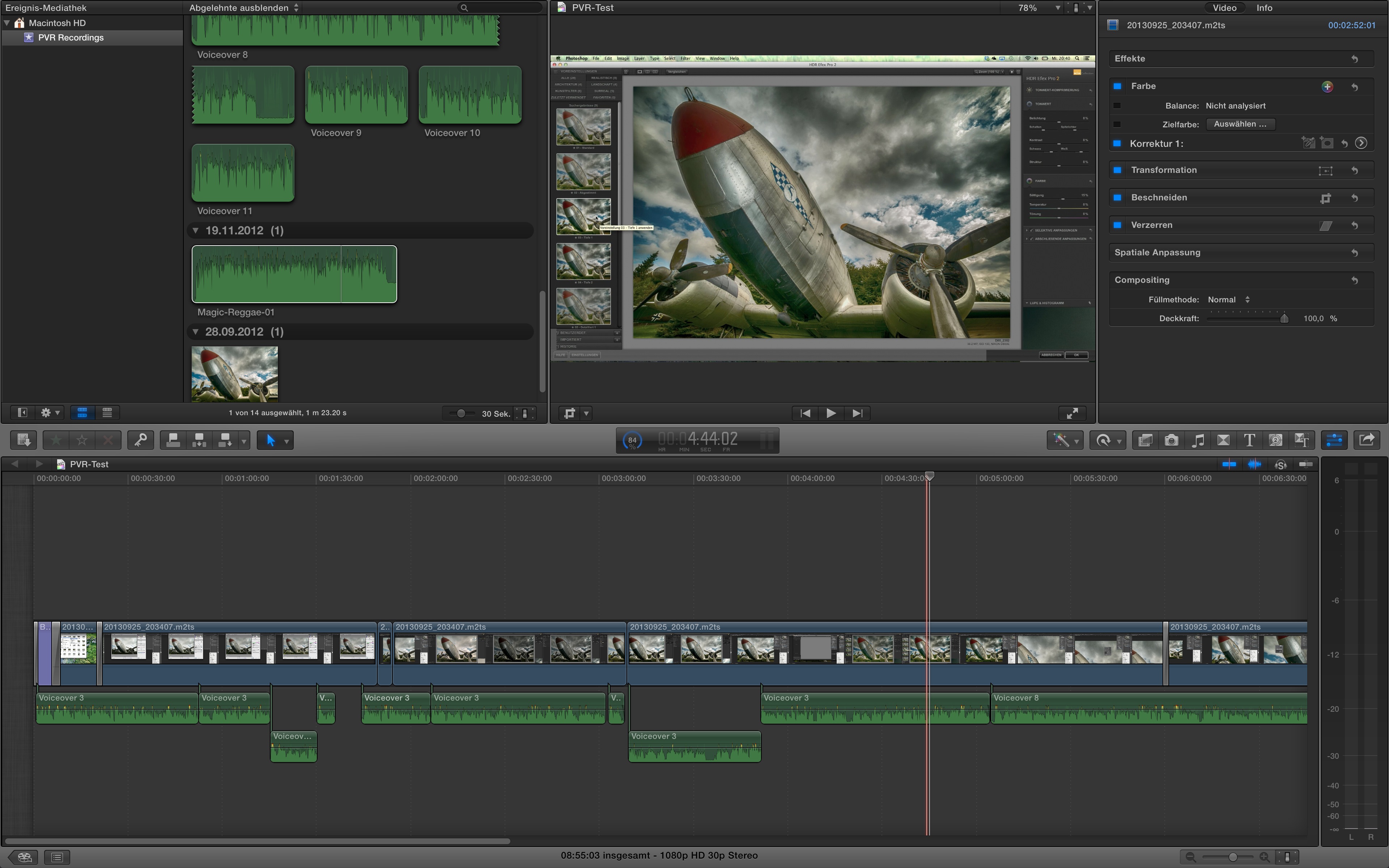The width and height of the screenshot is (1389, 868).
Task: Adjust the Deckkraft opacity slider
Action: pos(1284,319)
